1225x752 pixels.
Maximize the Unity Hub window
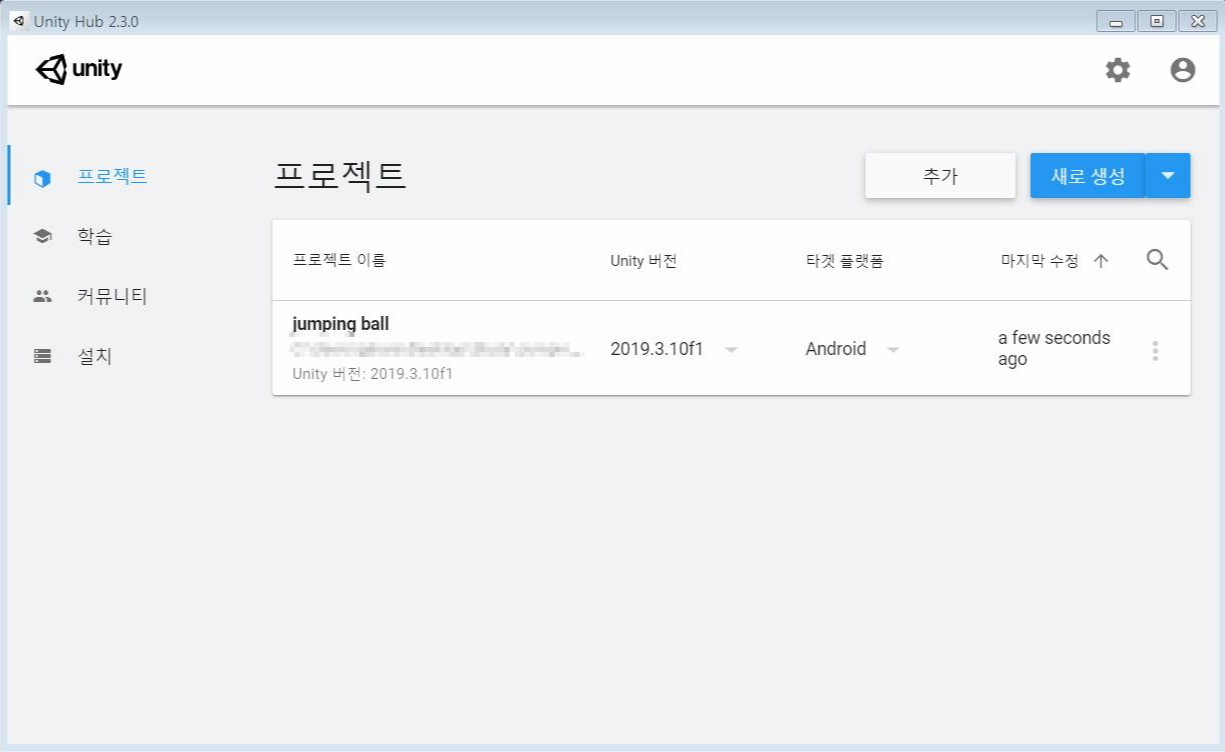(x=1157, y=21)
